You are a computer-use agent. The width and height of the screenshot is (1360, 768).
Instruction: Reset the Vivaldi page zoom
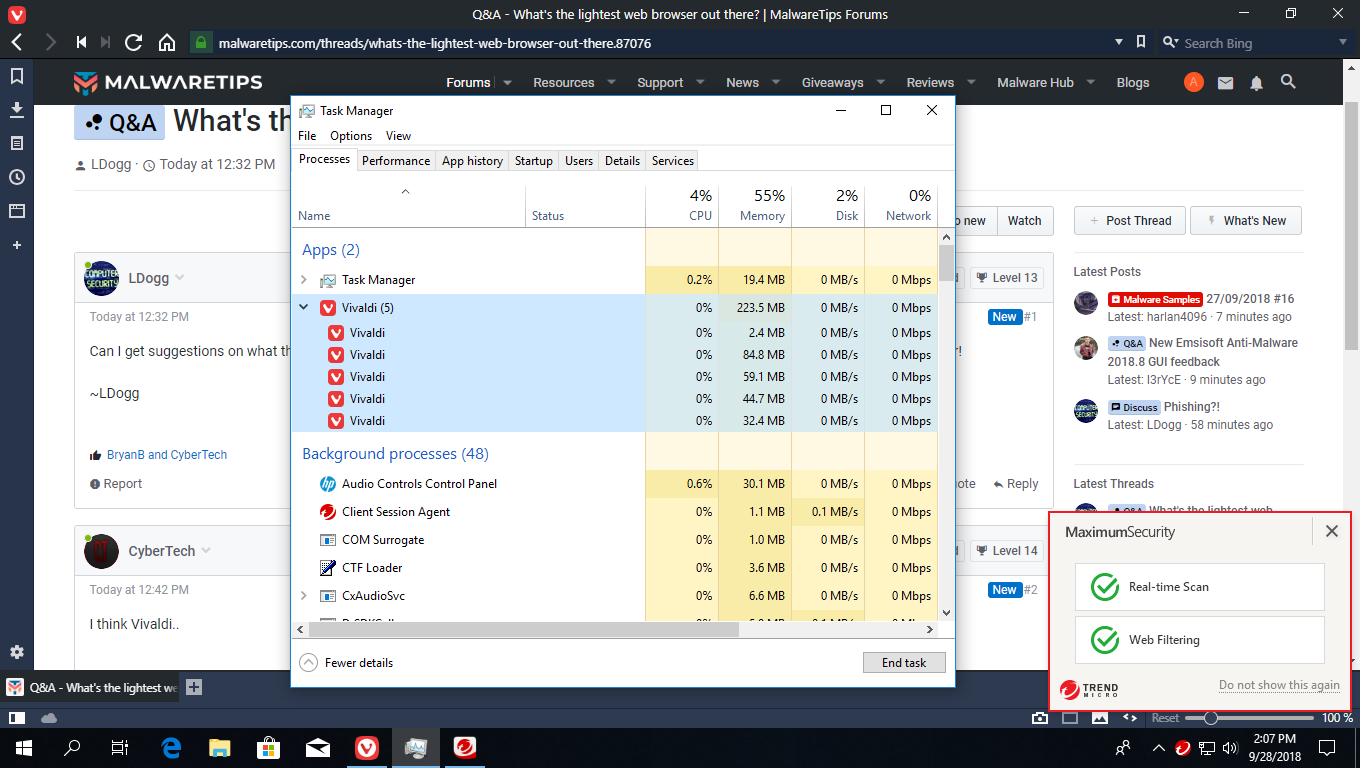pos(1165,718)
